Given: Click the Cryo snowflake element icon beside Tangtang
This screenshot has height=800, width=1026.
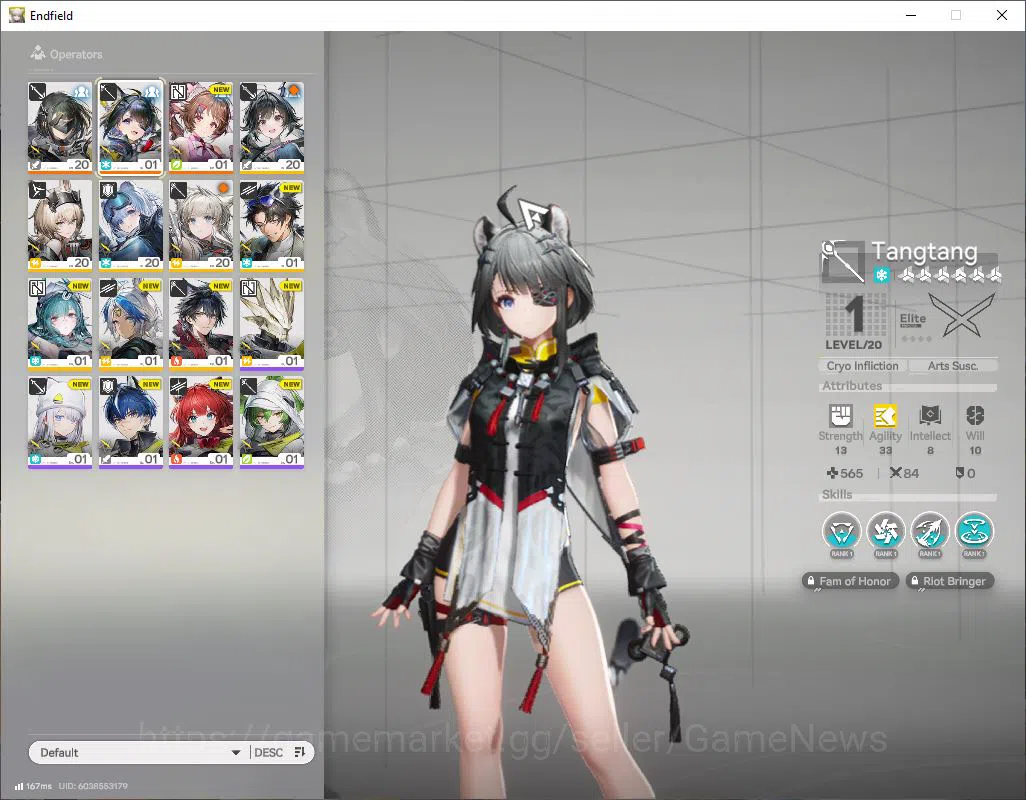Looking at the screenshot, I should [x=881, y=275].
